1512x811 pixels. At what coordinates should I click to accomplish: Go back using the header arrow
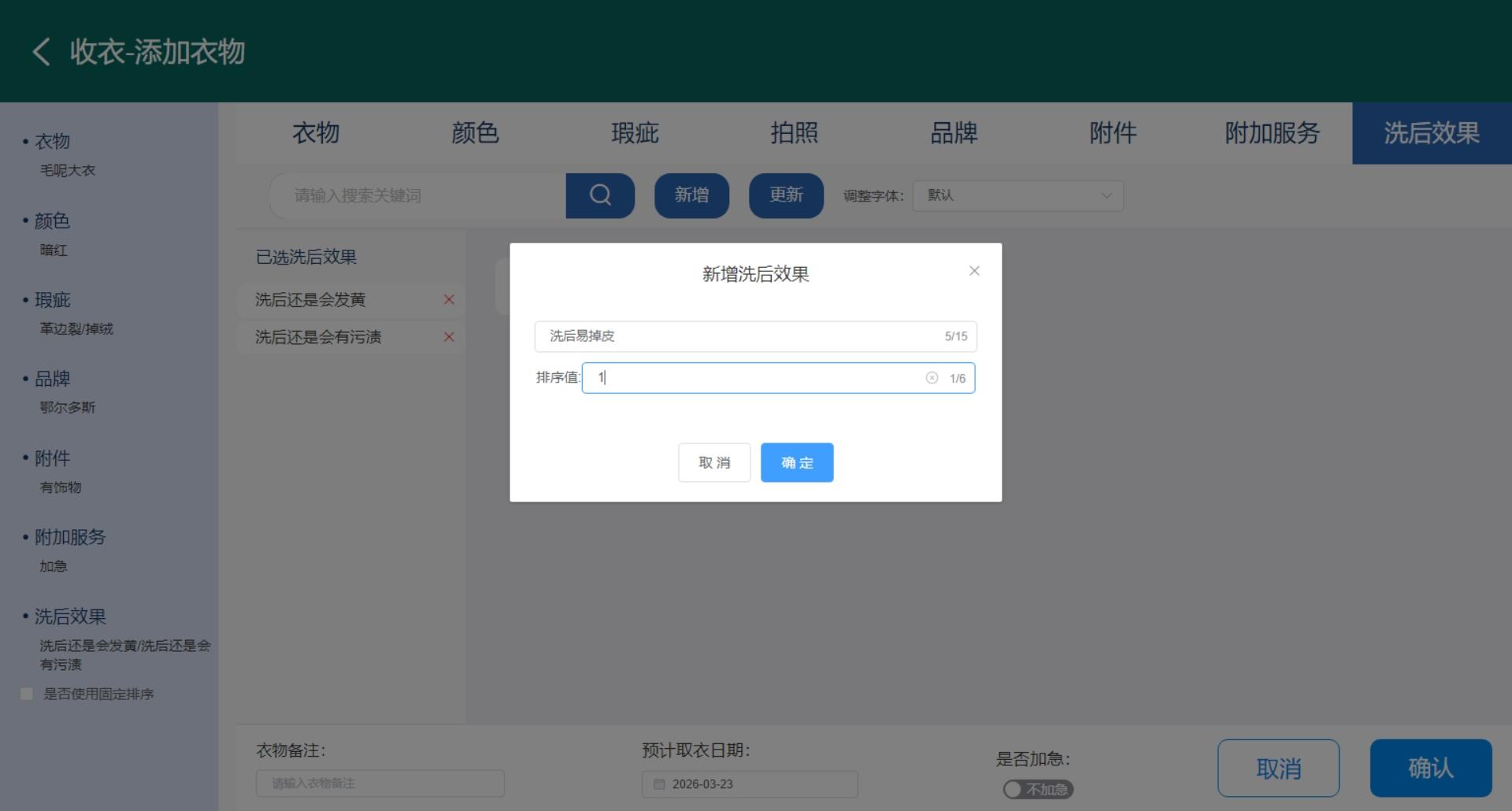(42, 52)
